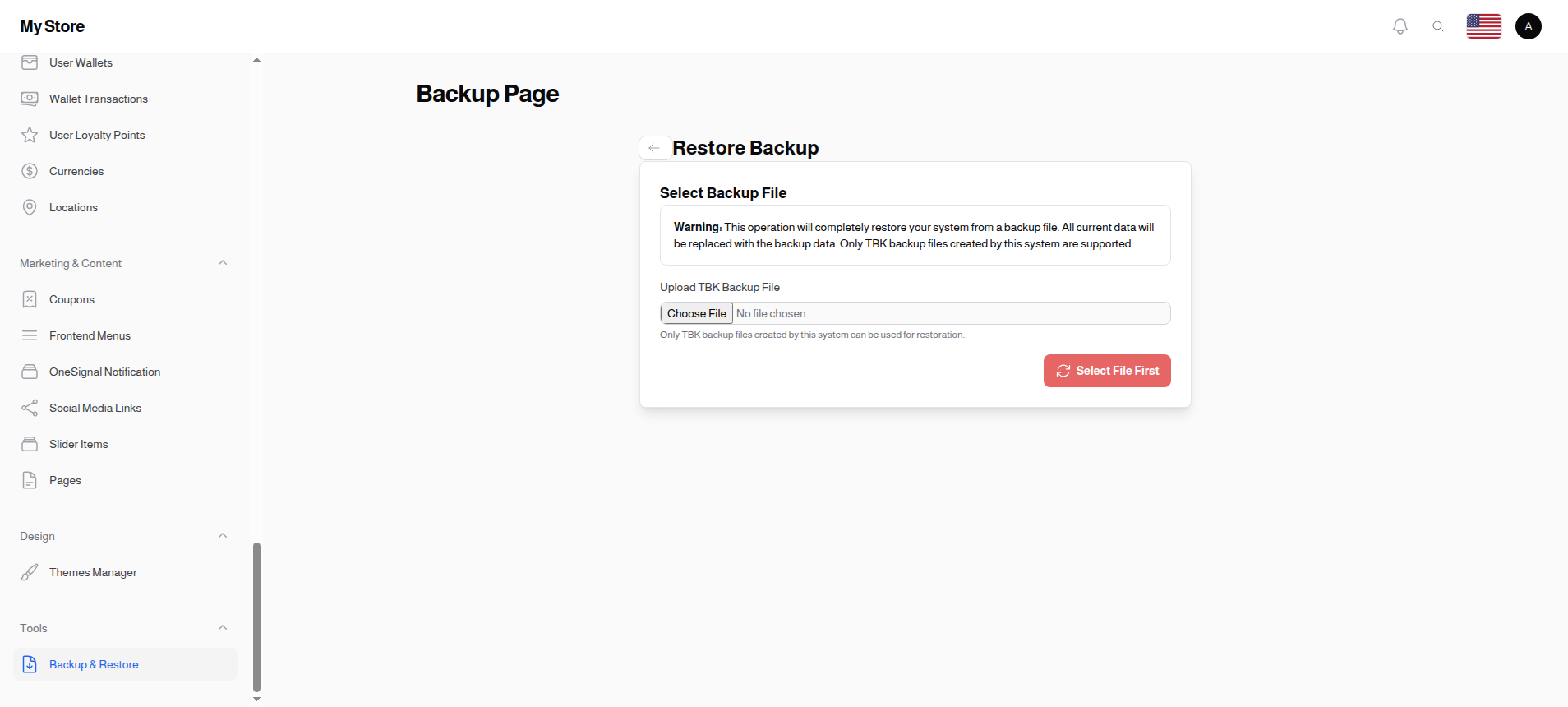The height and width of the screenshot is (707, 1568).
Task: Open the user avatar menu
Action: click(x=1529, y=26)
